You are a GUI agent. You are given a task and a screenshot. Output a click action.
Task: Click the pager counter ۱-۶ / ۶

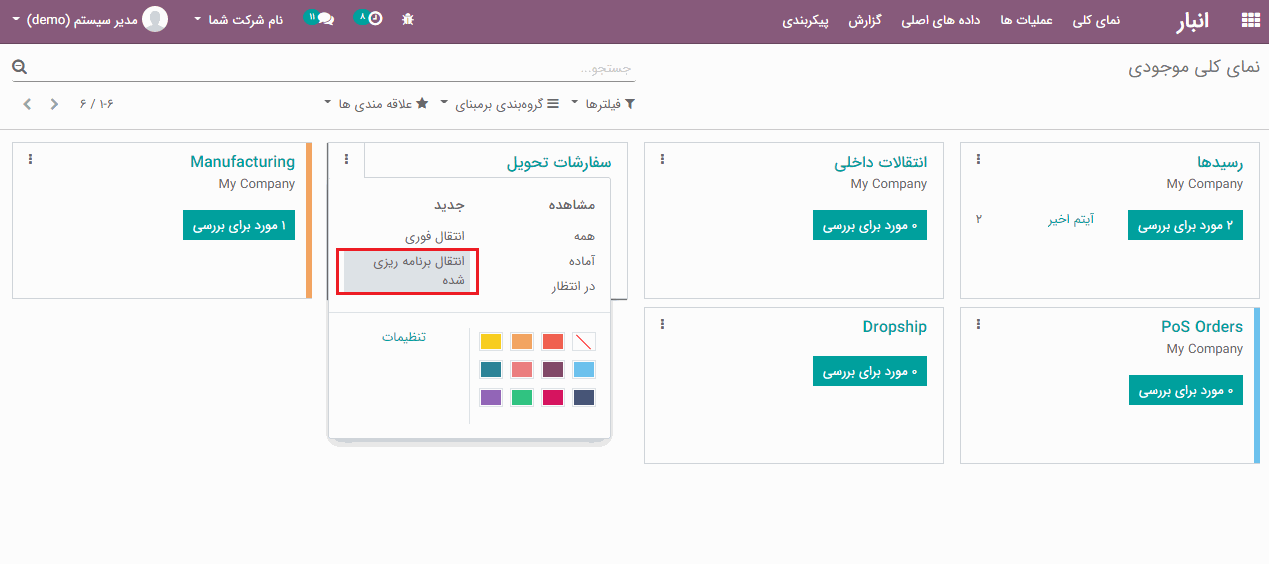click(97, 104)
